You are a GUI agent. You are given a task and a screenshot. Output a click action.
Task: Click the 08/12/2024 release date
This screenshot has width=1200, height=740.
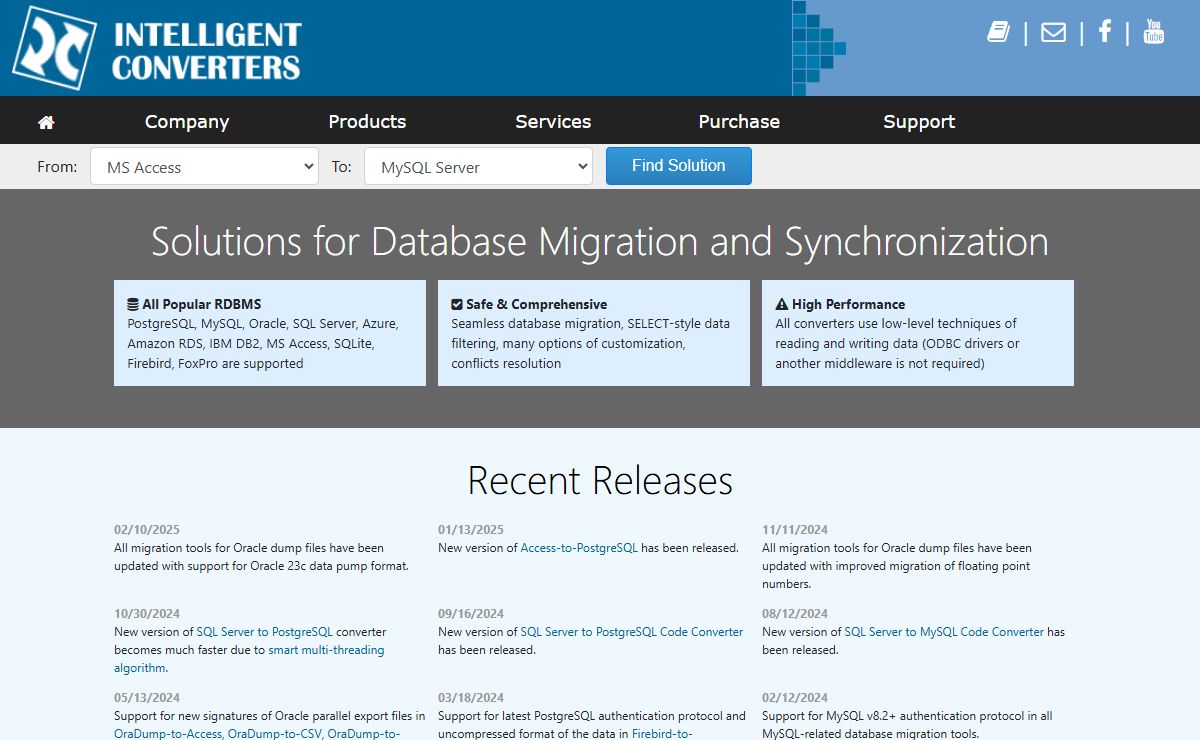pyautogui.click(x=795, y=614)
